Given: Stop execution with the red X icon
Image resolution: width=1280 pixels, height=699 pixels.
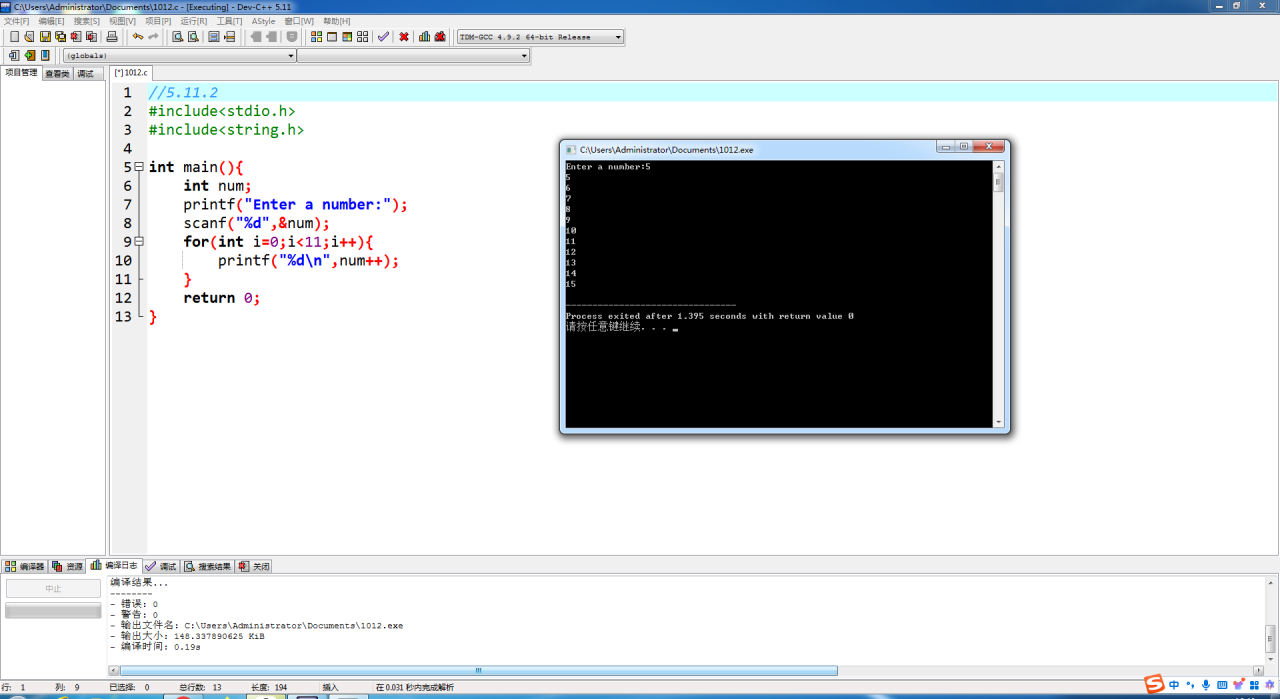Looking at the screenshot, I should pos(404,37).
